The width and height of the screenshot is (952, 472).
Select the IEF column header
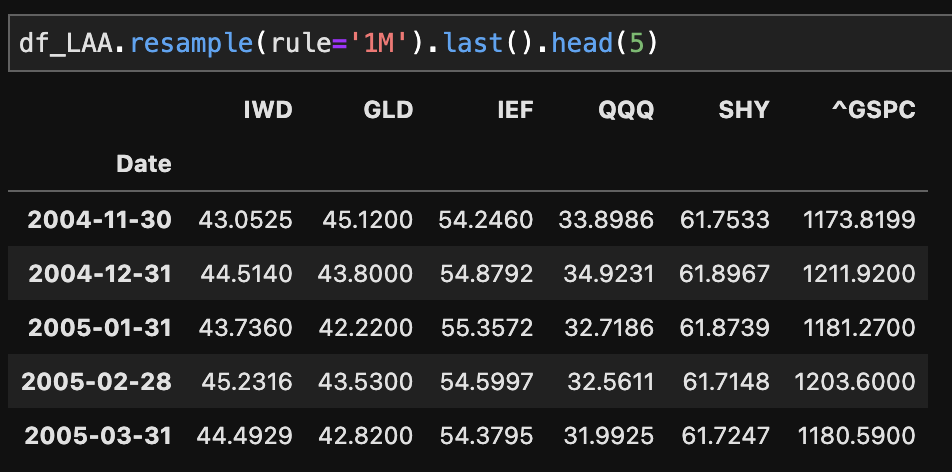click(x=515, y=110)
